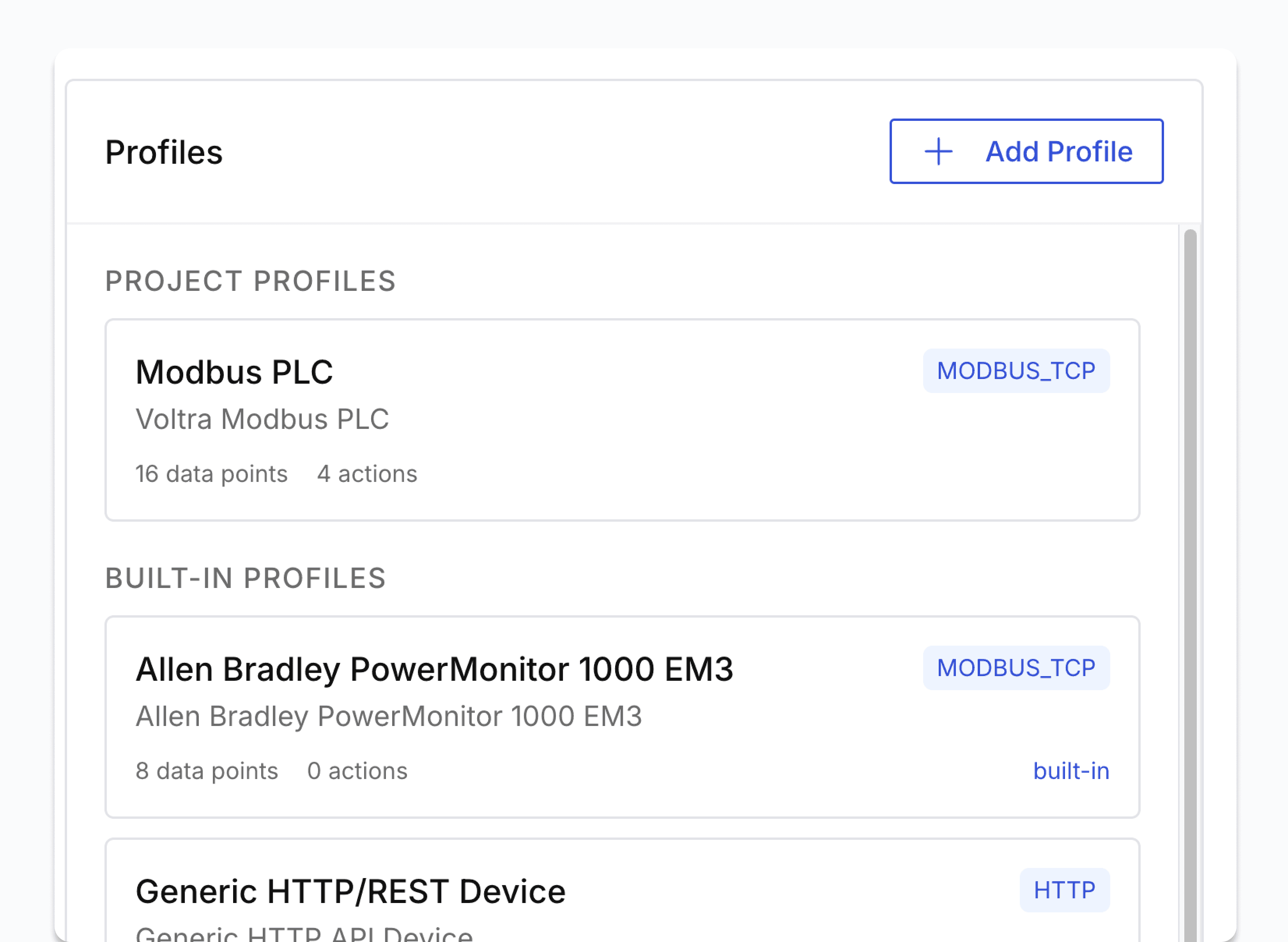The height and width of the screenshot is (942, 1288).
Task: Click the Project Profiles section heading
Action: [250, 281]
